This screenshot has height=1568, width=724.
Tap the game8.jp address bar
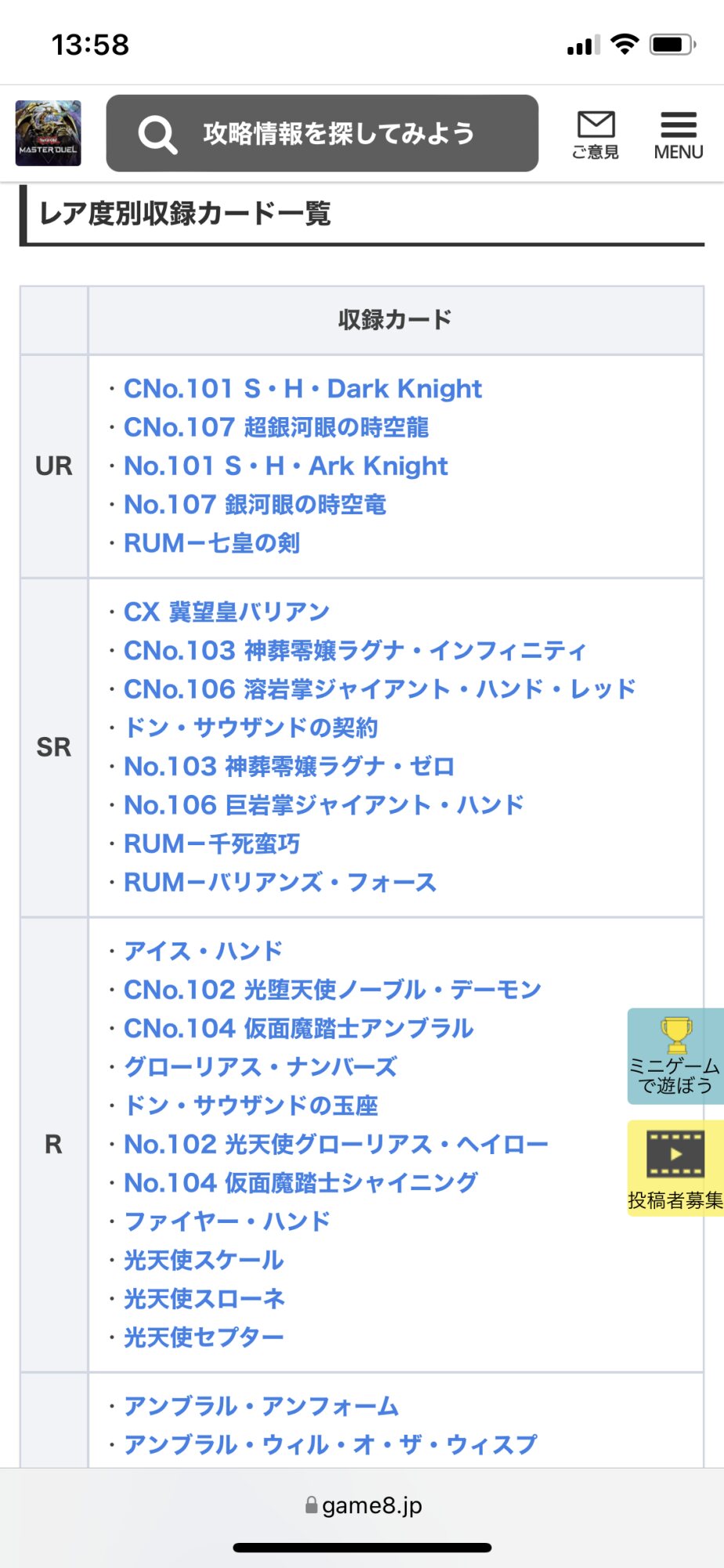tap(362, 1505)
